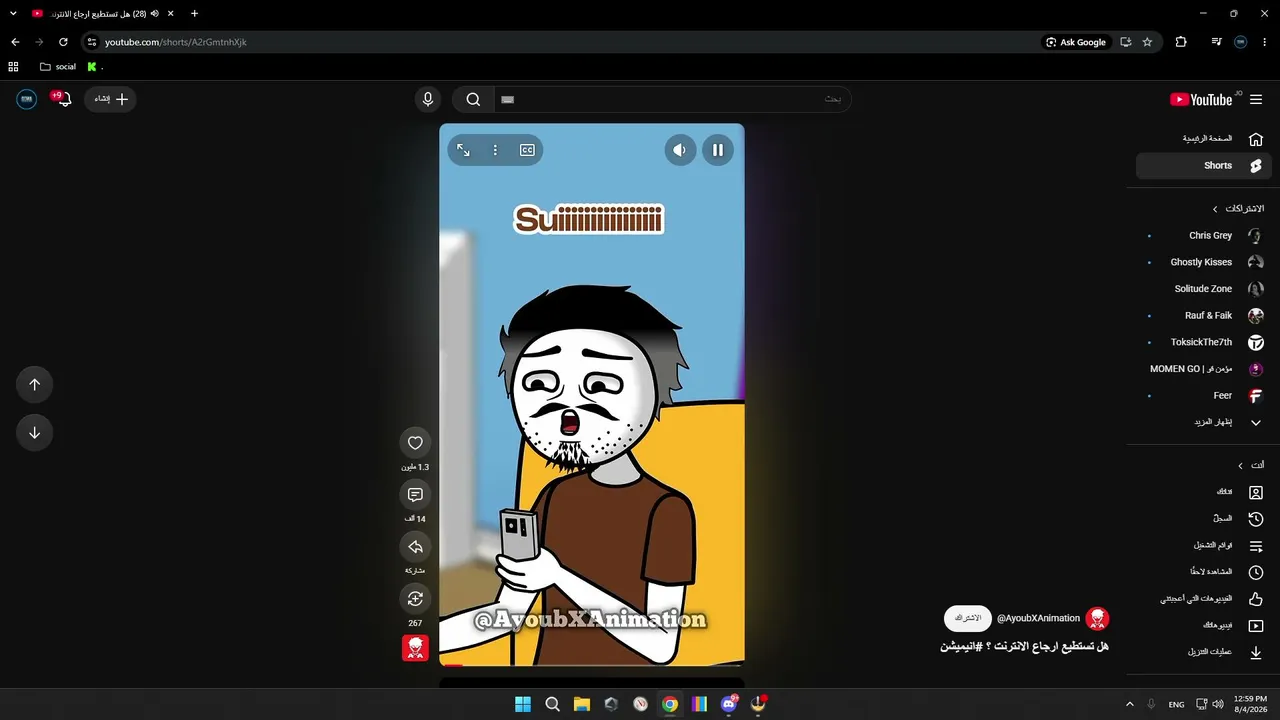Image resolution: width=1280 pixels, height=720 pixels.
Task: Mute the tab via speaker icon
Action: [155, 13]
